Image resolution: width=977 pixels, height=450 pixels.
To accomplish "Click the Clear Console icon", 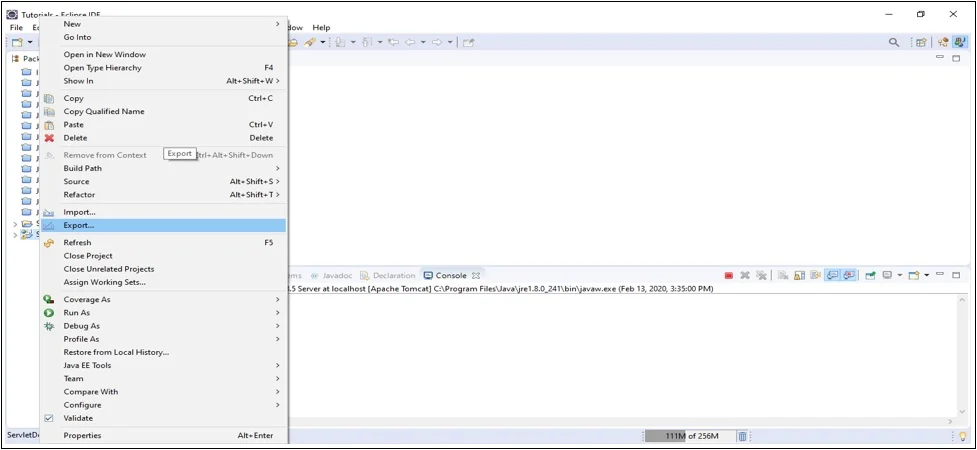I will tap(783, 275).
